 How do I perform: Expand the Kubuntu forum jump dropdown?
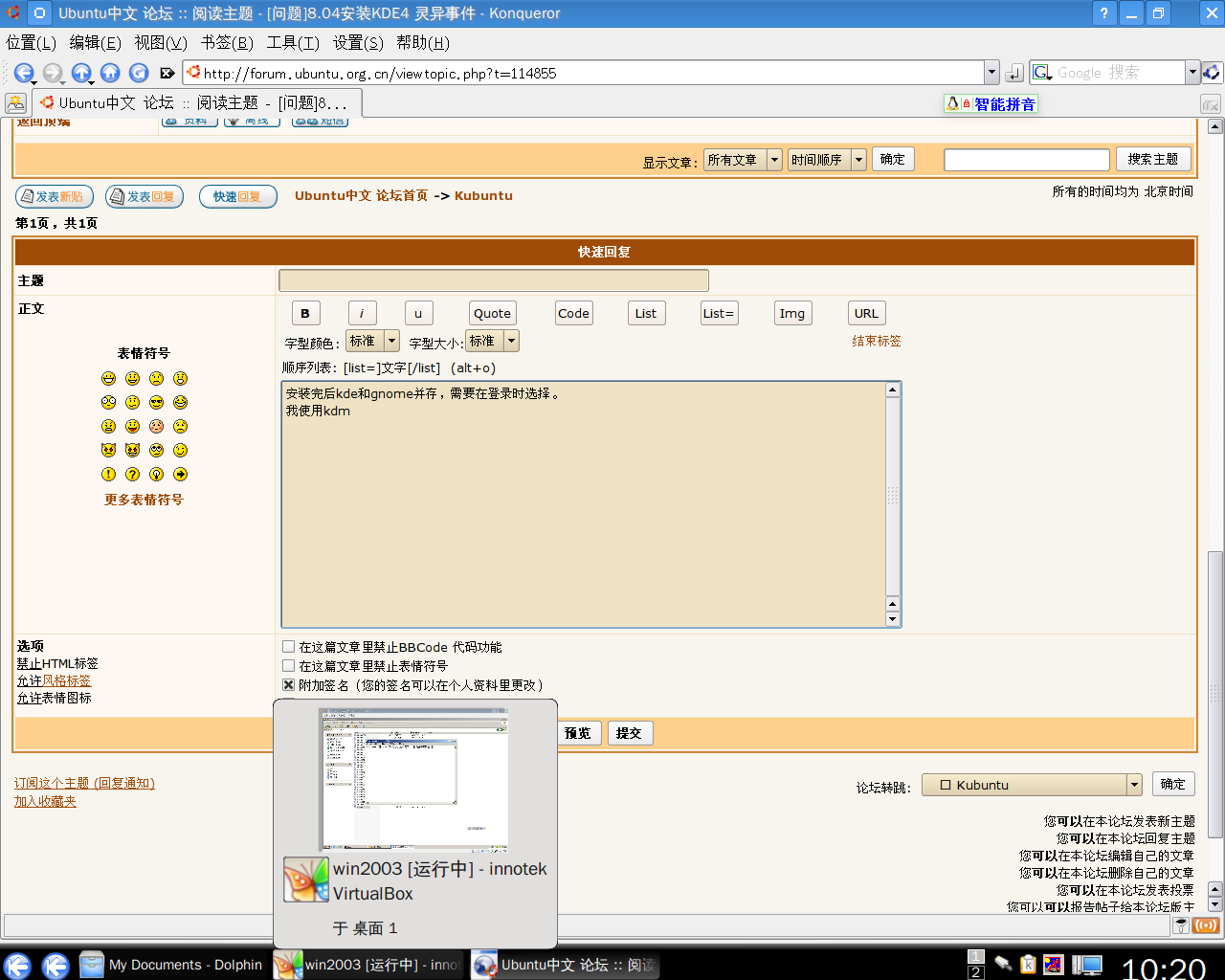tap(1032, 785)
